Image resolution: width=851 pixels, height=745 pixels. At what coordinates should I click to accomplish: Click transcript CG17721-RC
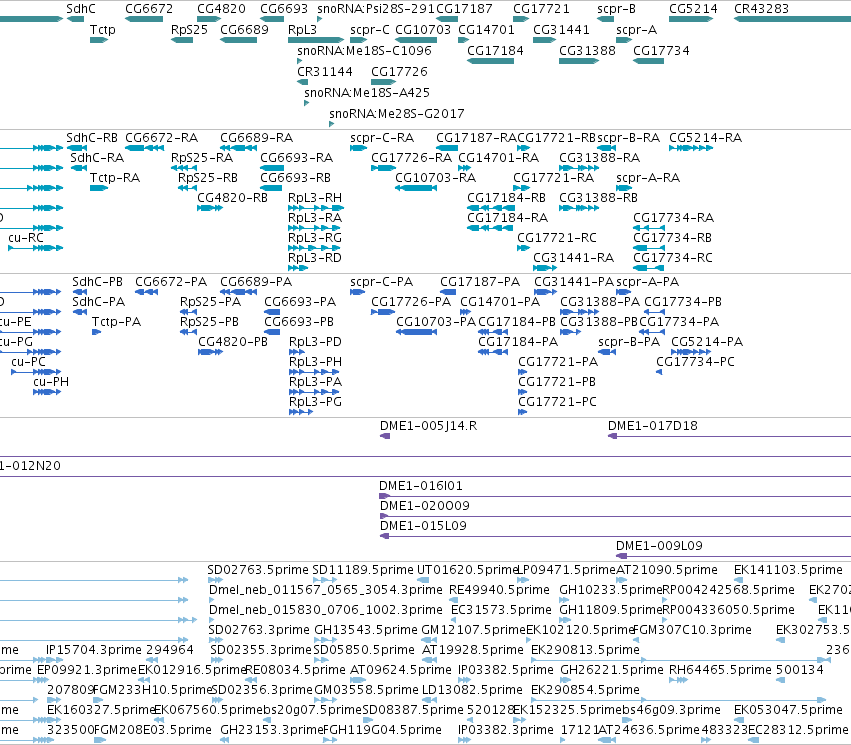[557, 238]
